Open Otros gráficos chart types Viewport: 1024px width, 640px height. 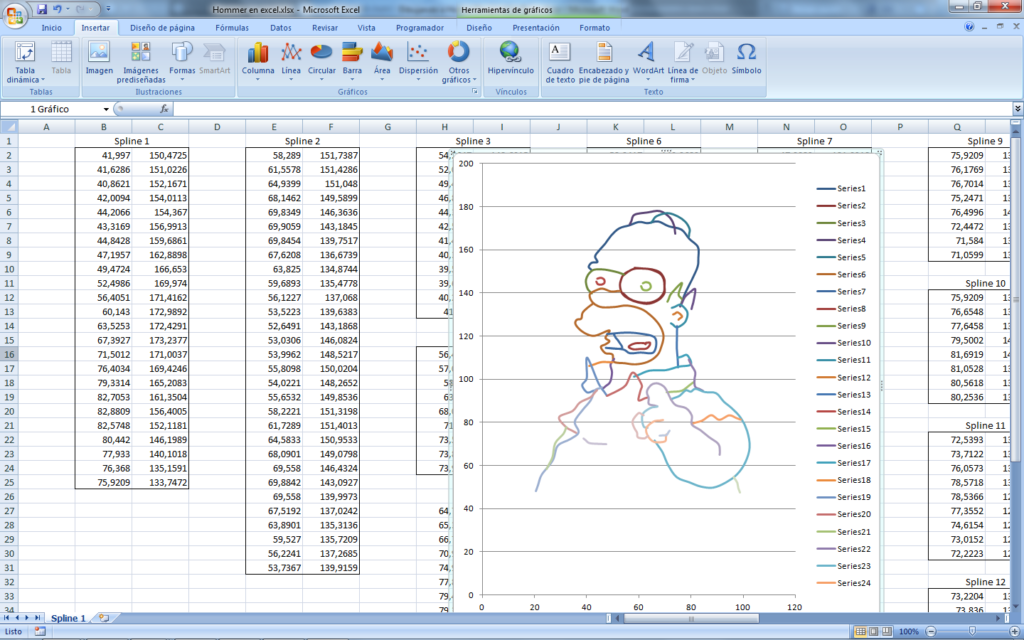coord(458,63)
